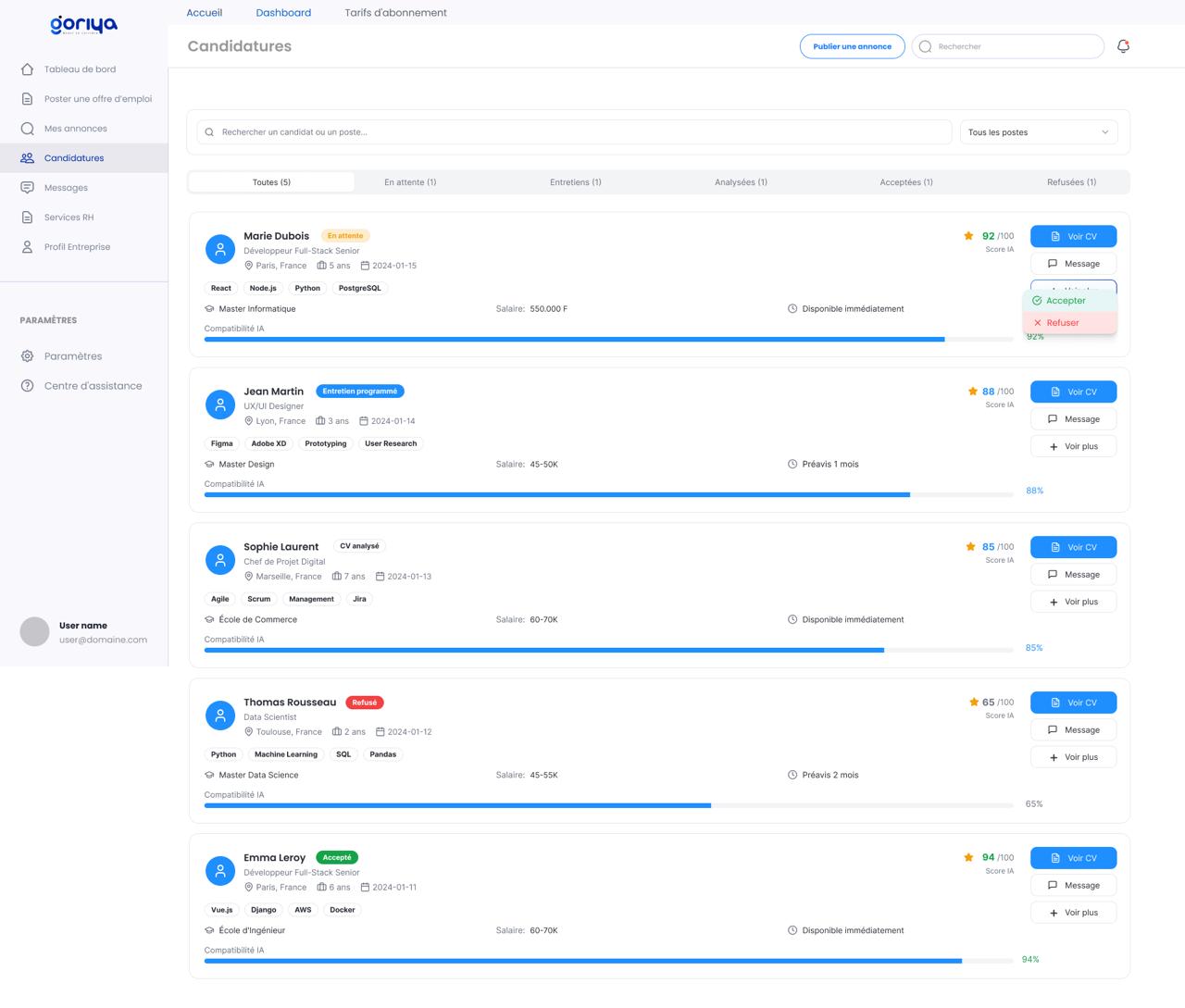The height and width of the screenshot is (1008, 1185).
Task: Click Sophie Laurent's avatar icon
Action: [219, 560]
